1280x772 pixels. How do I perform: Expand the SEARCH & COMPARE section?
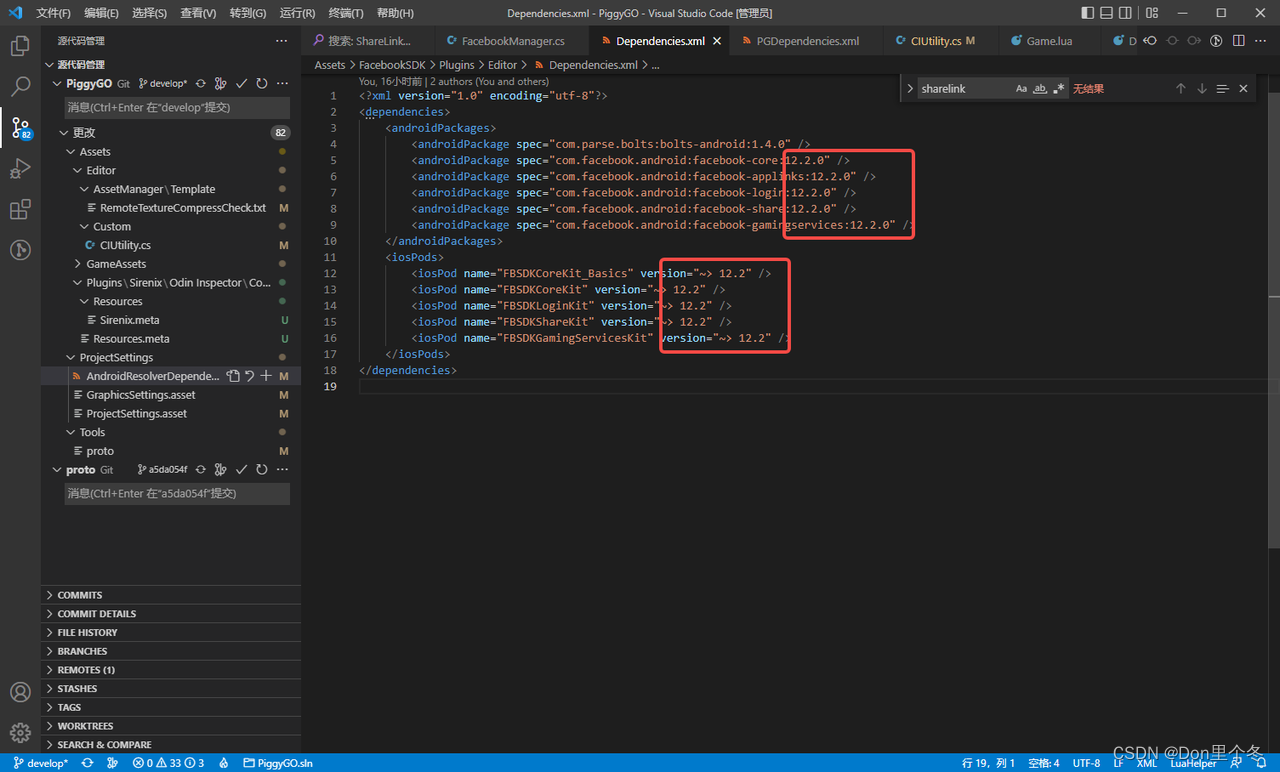[170, 745]
